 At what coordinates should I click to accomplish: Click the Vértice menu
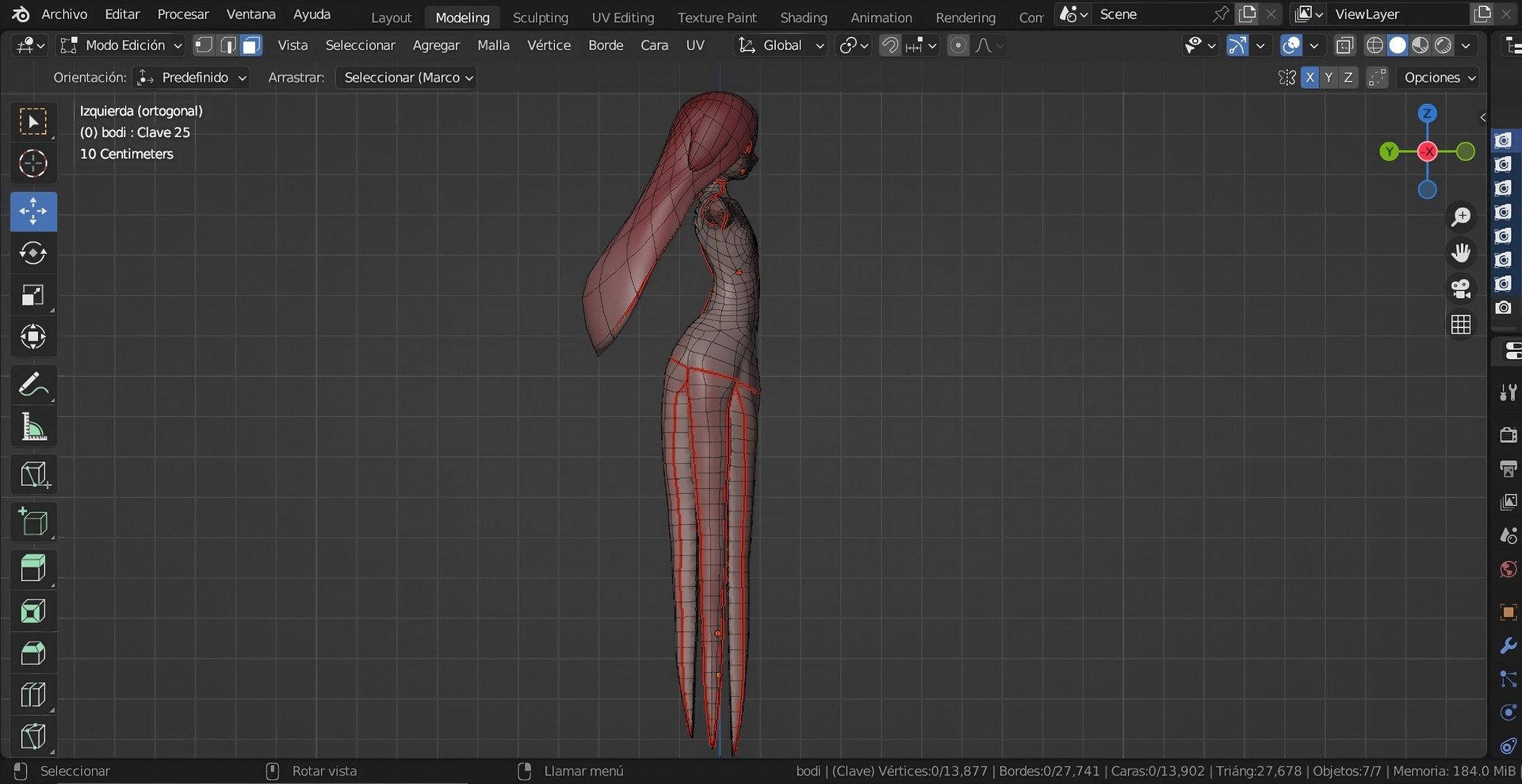[x=549, y=46]
